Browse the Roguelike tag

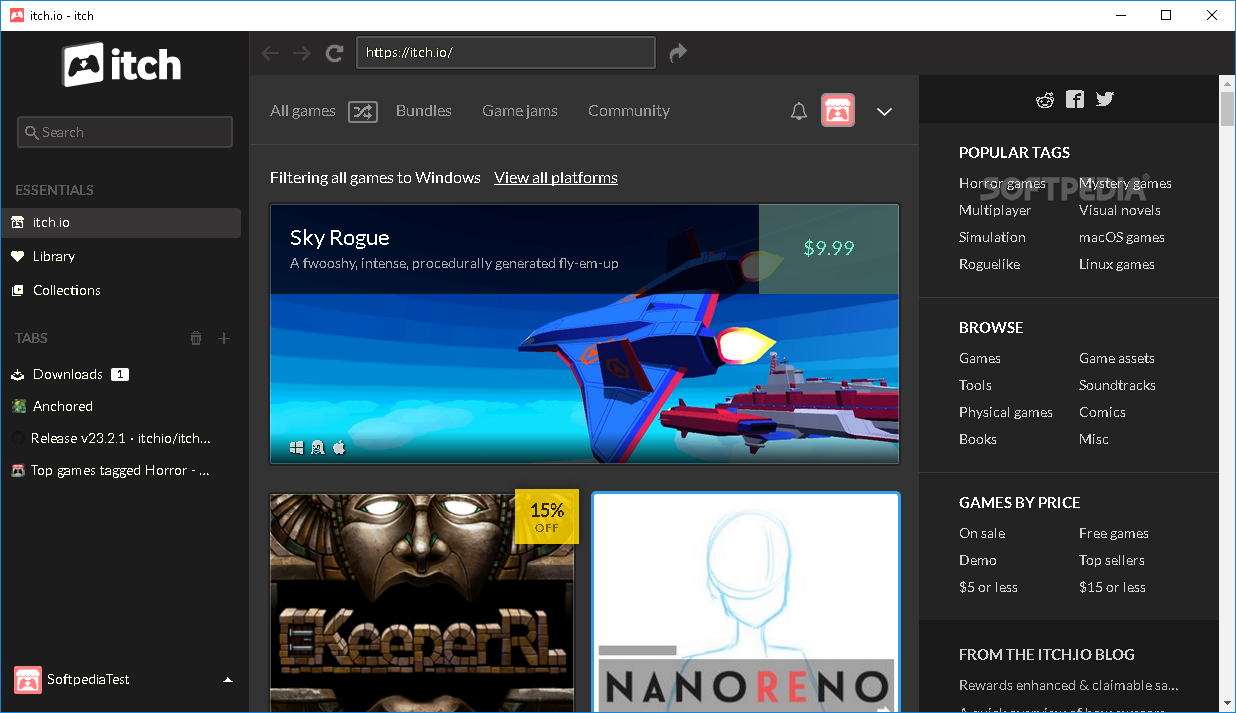tap(989, 264)
